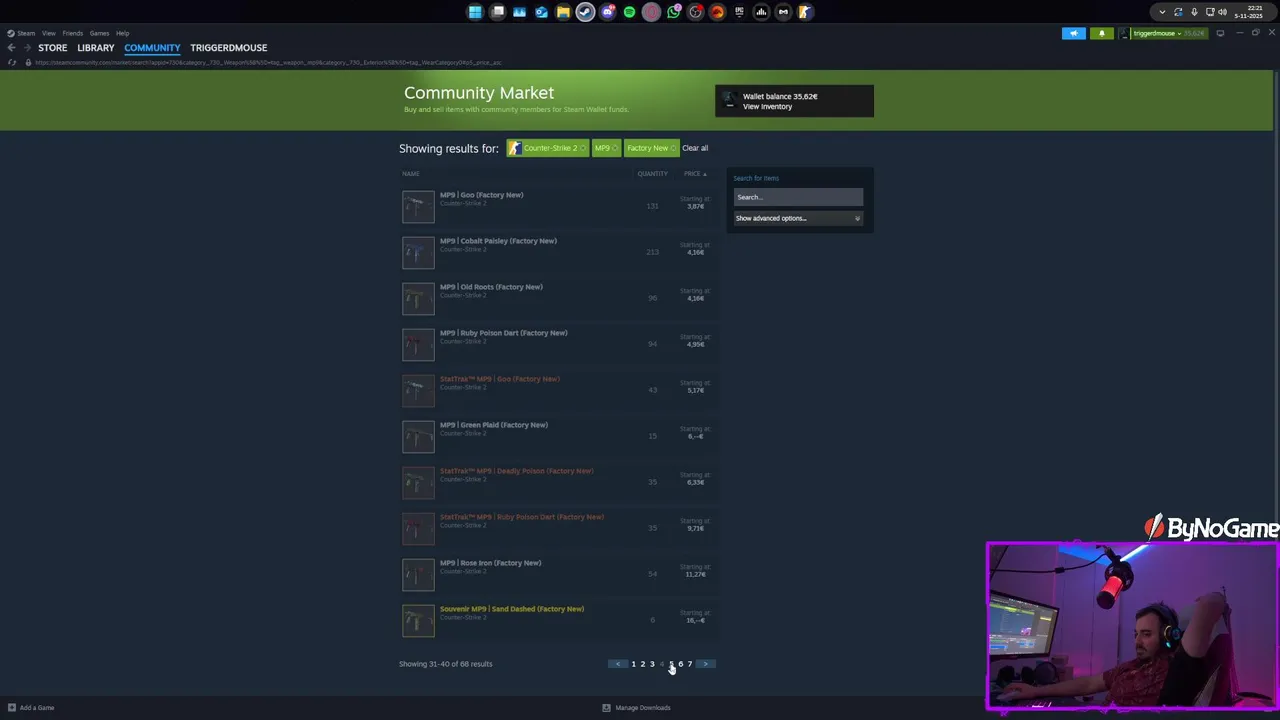Screen dimensions: 1280x720
Task: Click the microphone icon in the system tray
Action: coord(1194,12)
